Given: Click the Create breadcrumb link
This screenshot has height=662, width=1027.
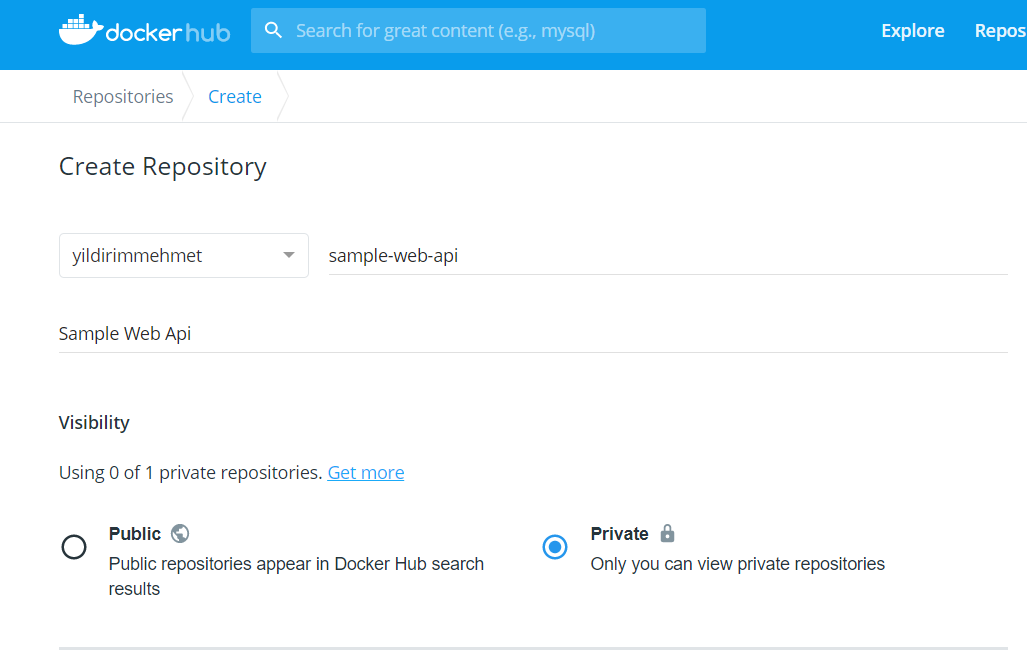Looking at the screenshot, I should point(235,96).
